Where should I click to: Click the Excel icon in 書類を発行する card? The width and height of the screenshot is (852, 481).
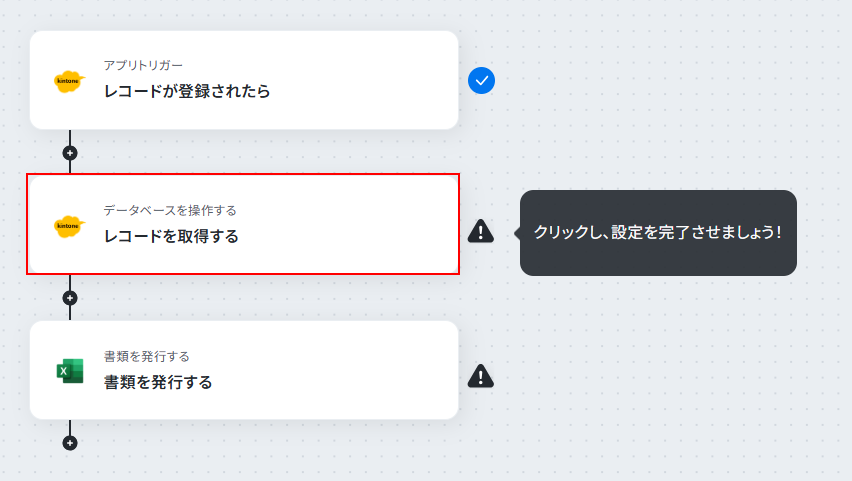70,371
